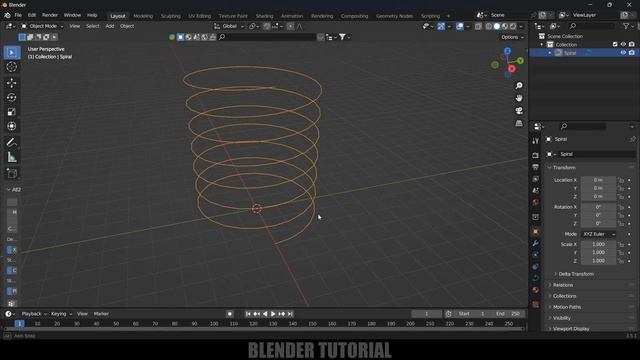Click the Blender logo menu icon
The width and height of the screenshot is (640, 360).
pyautogui.click(x=7, y=15)
